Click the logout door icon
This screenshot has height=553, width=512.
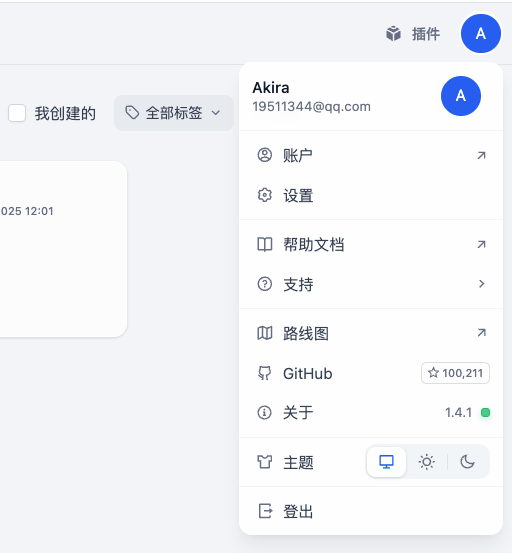[x=265, y=511]
